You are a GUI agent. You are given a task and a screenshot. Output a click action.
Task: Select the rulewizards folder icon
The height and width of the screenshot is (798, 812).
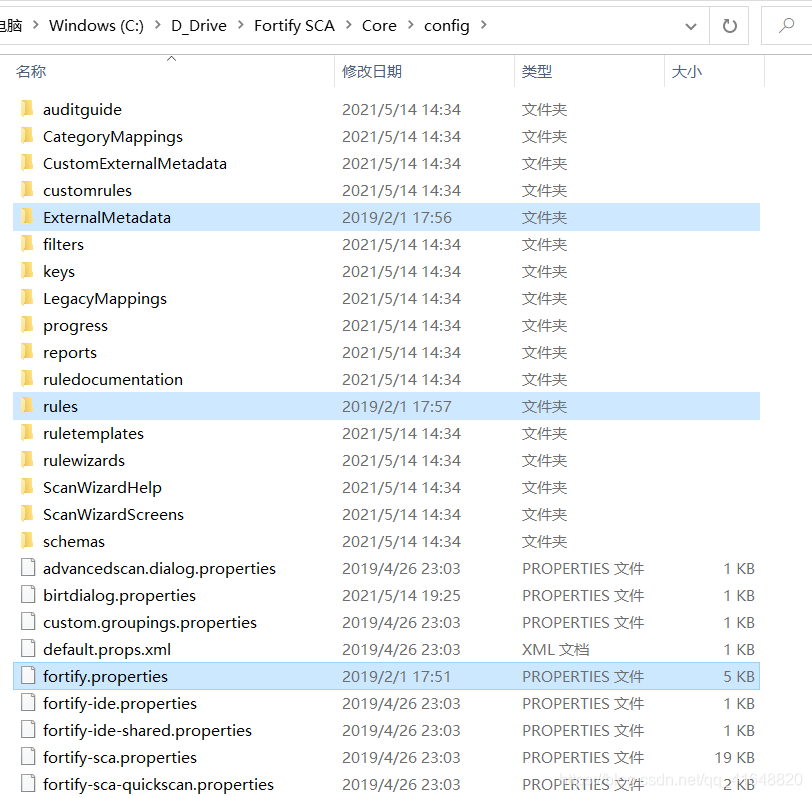click(x=27, y=459)
